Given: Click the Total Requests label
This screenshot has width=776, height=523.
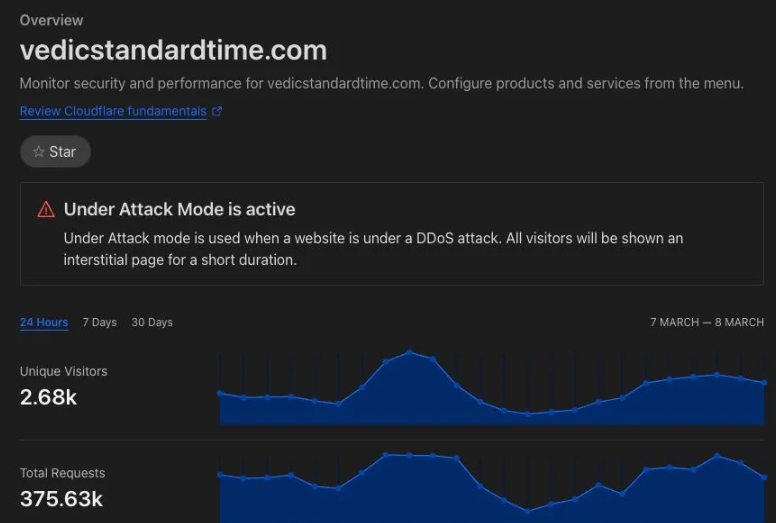Looking at the screenshot, I should [62, 473].
